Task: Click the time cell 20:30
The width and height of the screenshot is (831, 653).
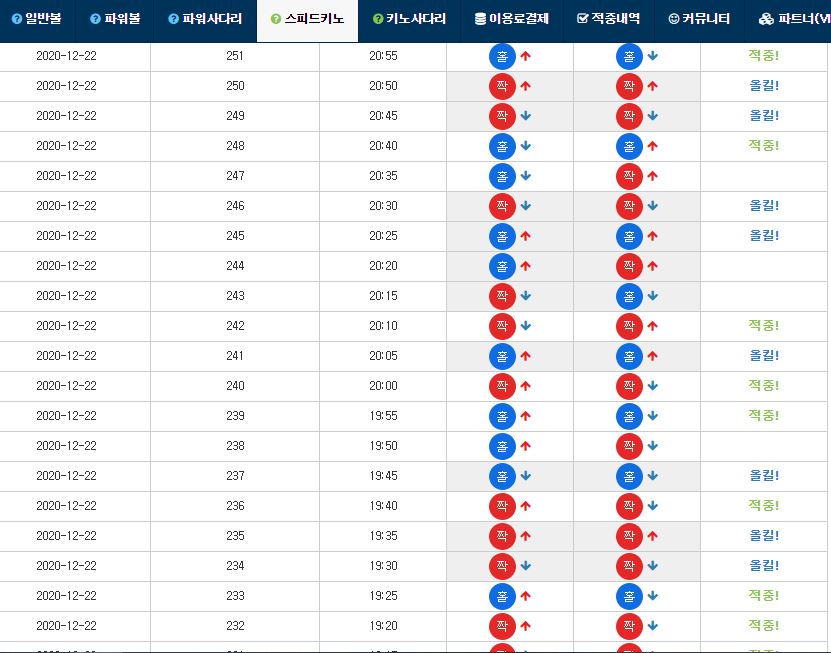Action: [383, 206]
